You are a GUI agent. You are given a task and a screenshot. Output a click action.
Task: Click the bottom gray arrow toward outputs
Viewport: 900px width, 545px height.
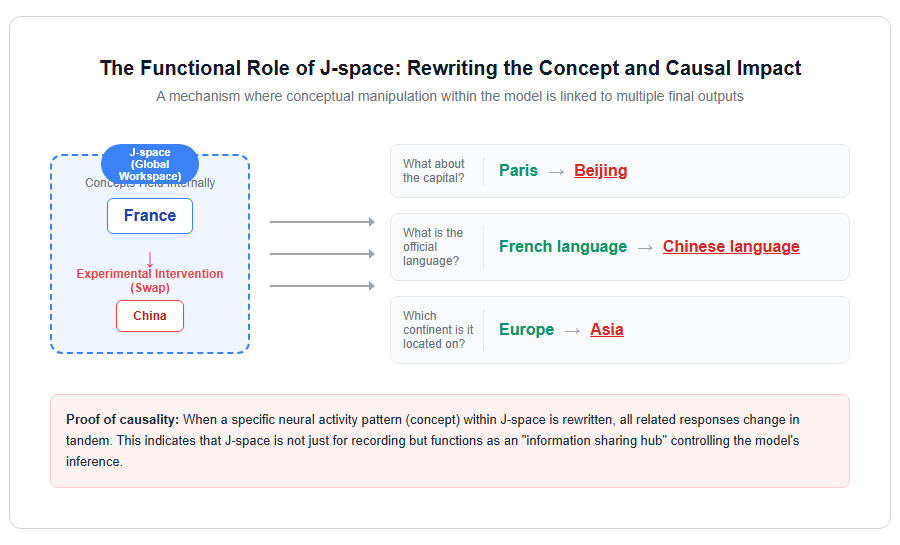[x=322, y=286]
